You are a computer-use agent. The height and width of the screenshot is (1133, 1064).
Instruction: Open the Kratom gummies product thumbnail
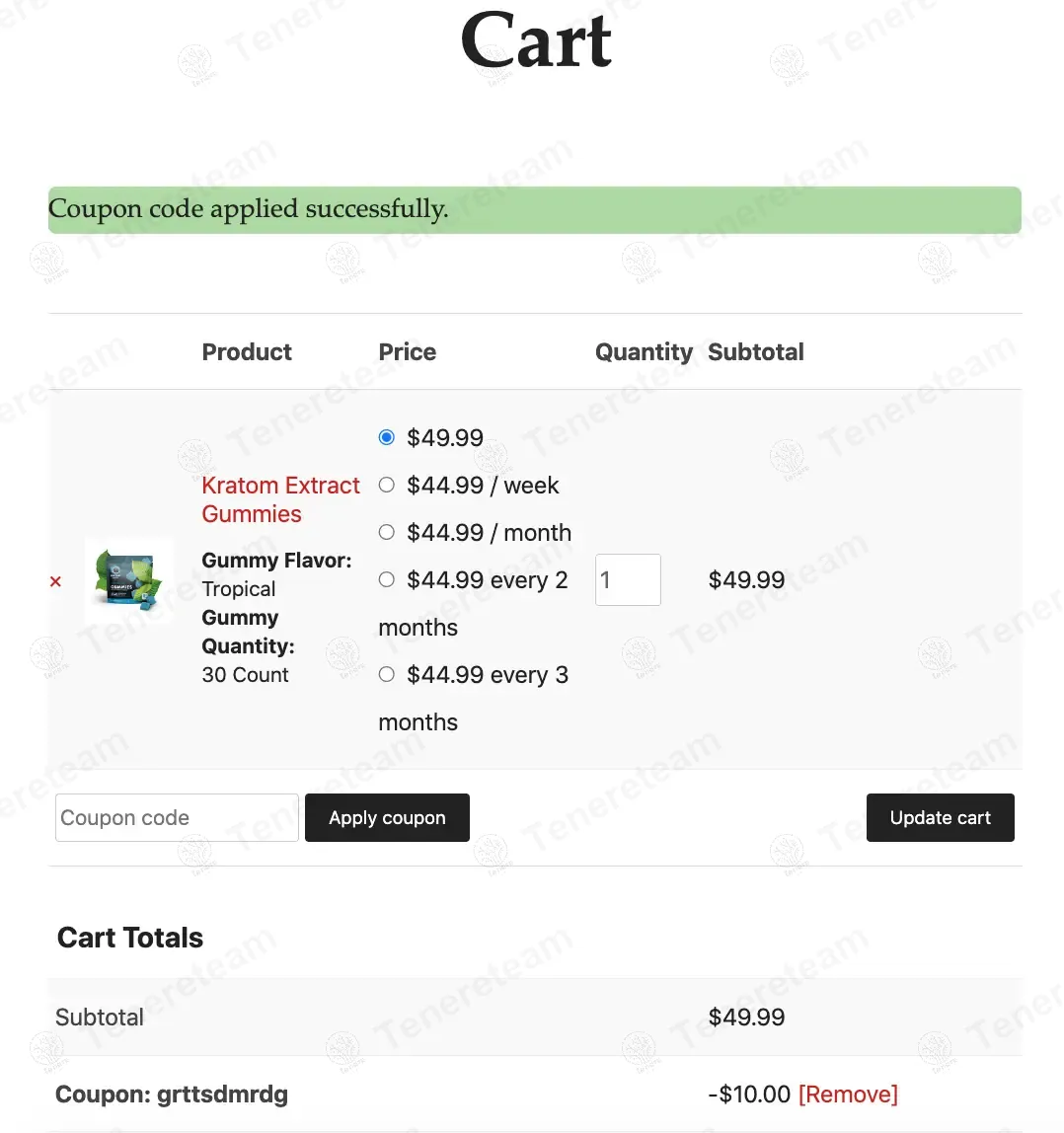[x=128, y=581]
